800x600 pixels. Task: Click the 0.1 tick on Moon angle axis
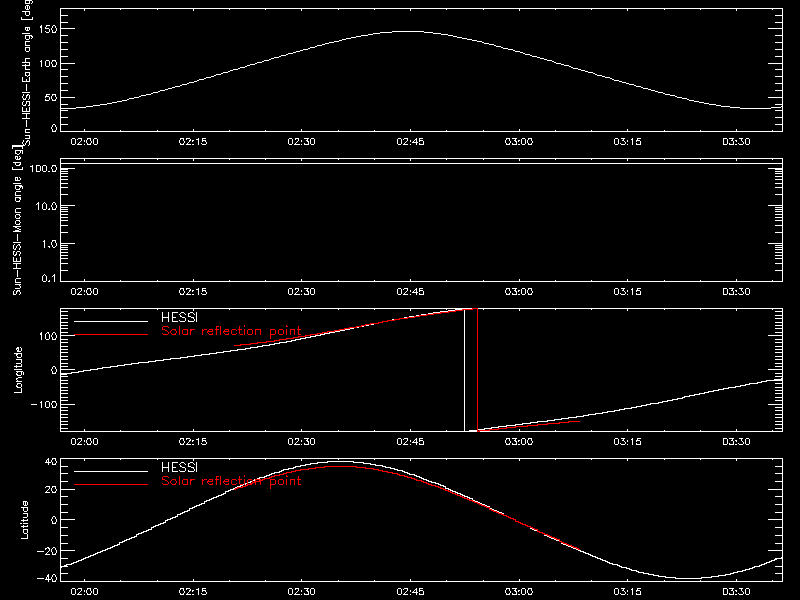[x=49, y=278]
